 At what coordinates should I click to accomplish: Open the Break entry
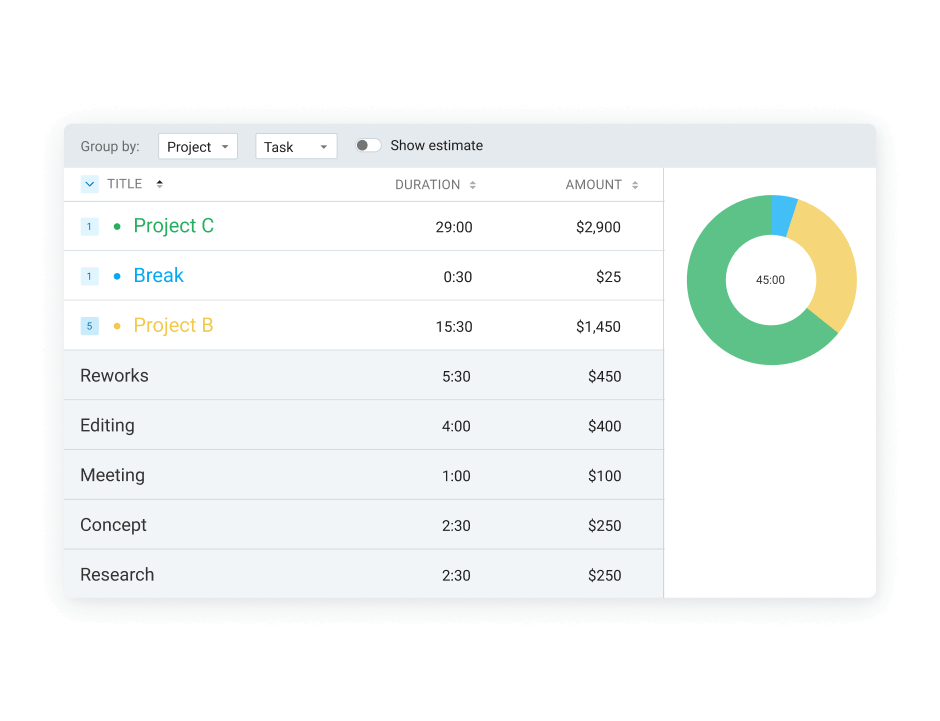click(158, 276)
